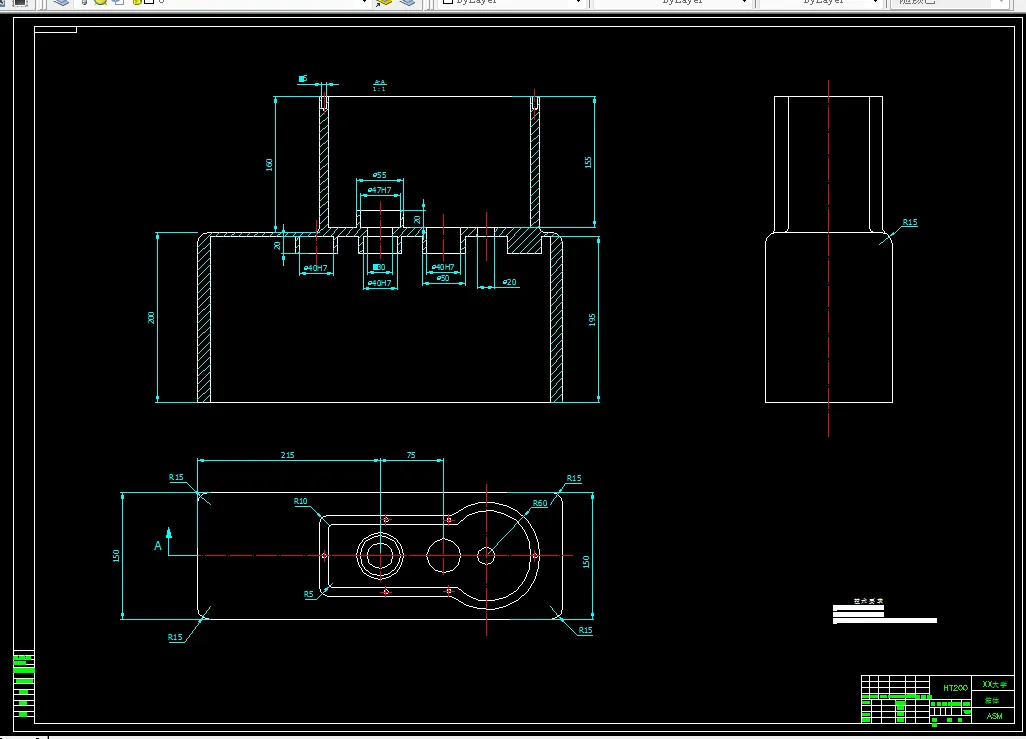Select the 200 height dimension text
The height and width of the screenshot is (739, 1026).
pyautogui.click(x=152, y=317)
